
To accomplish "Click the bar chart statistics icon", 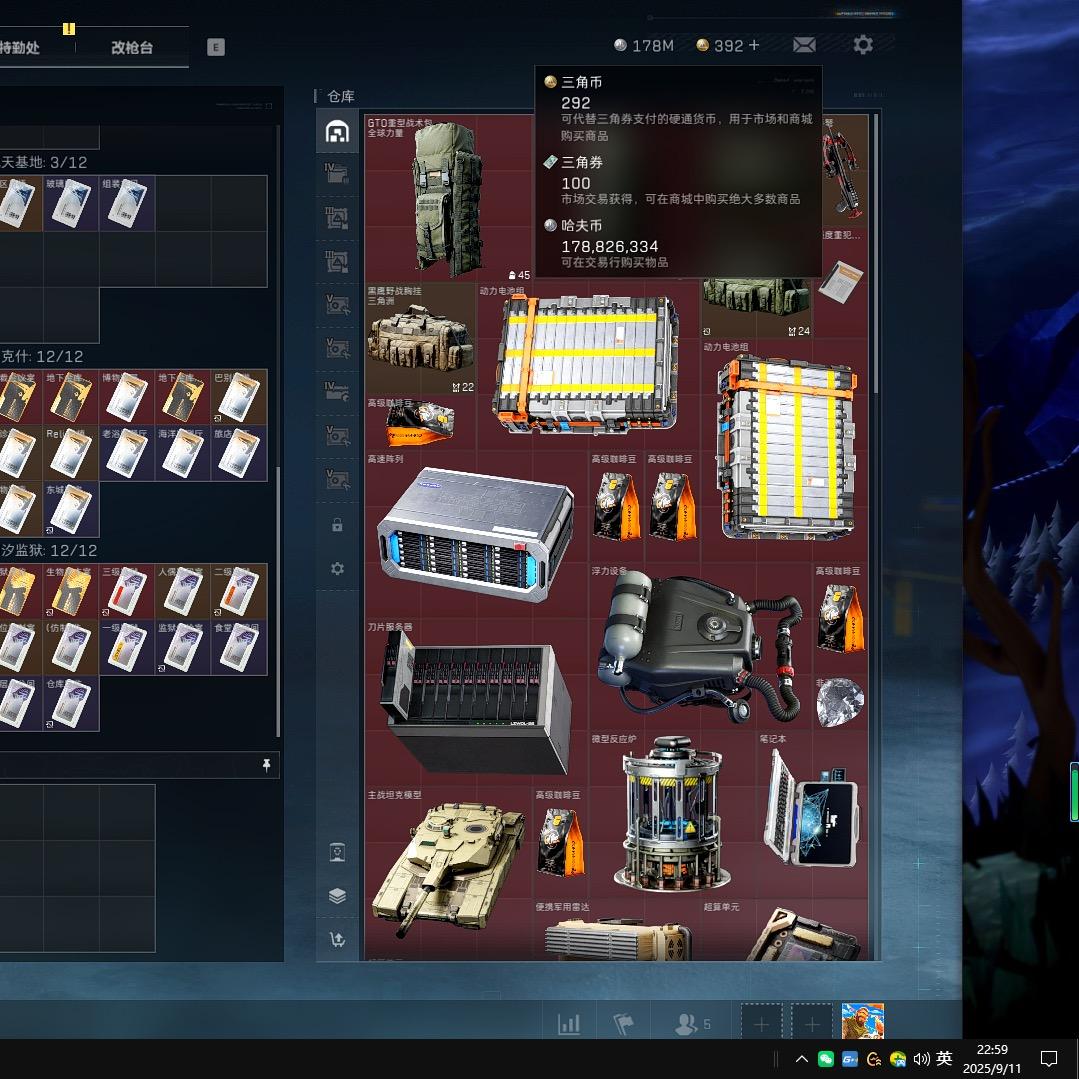I will [569, 1024].
